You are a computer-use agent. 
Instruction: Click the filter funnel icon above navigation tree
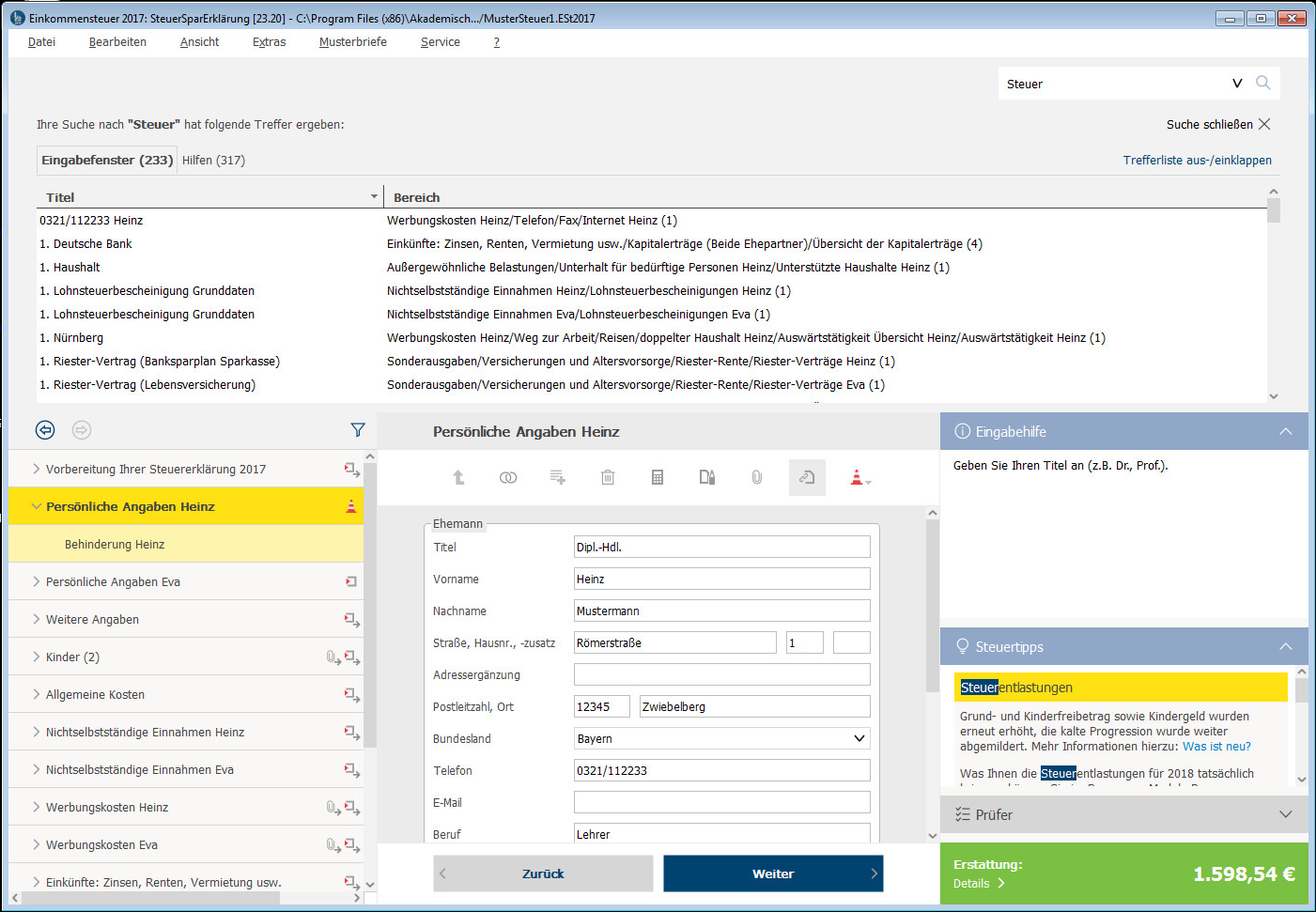coord(358,430)
